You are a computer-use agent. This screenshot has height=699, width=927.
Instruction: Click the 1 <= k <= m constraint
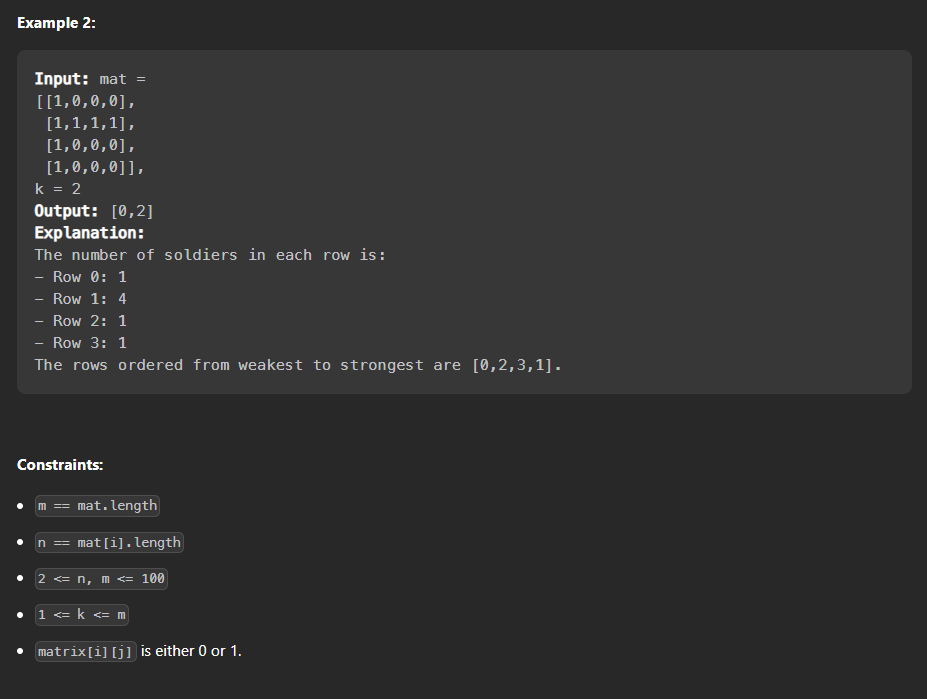[82, 615]
